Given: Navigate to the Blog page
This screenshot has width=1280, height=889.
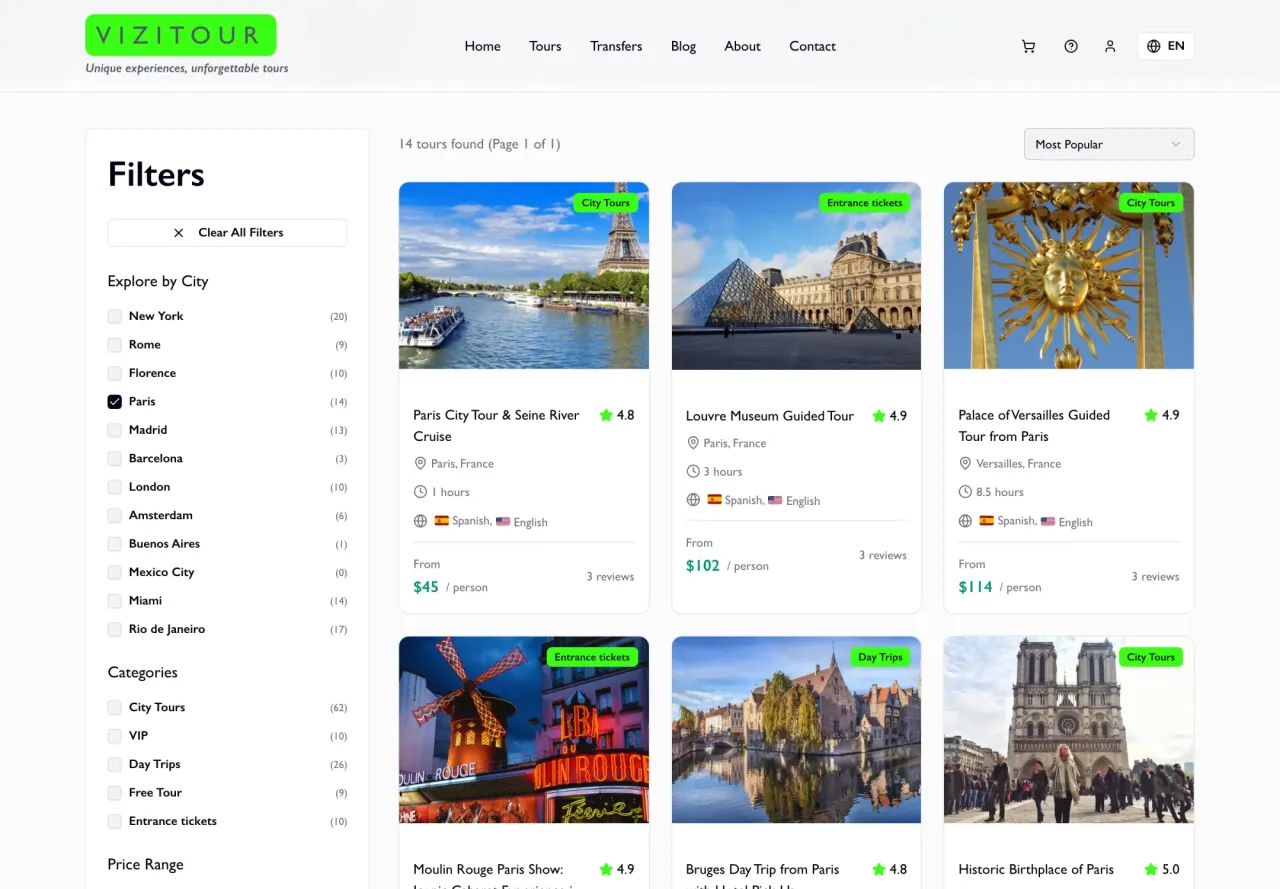Looking at the screenshot, I should pyautogui.click(x=684, y=46).
